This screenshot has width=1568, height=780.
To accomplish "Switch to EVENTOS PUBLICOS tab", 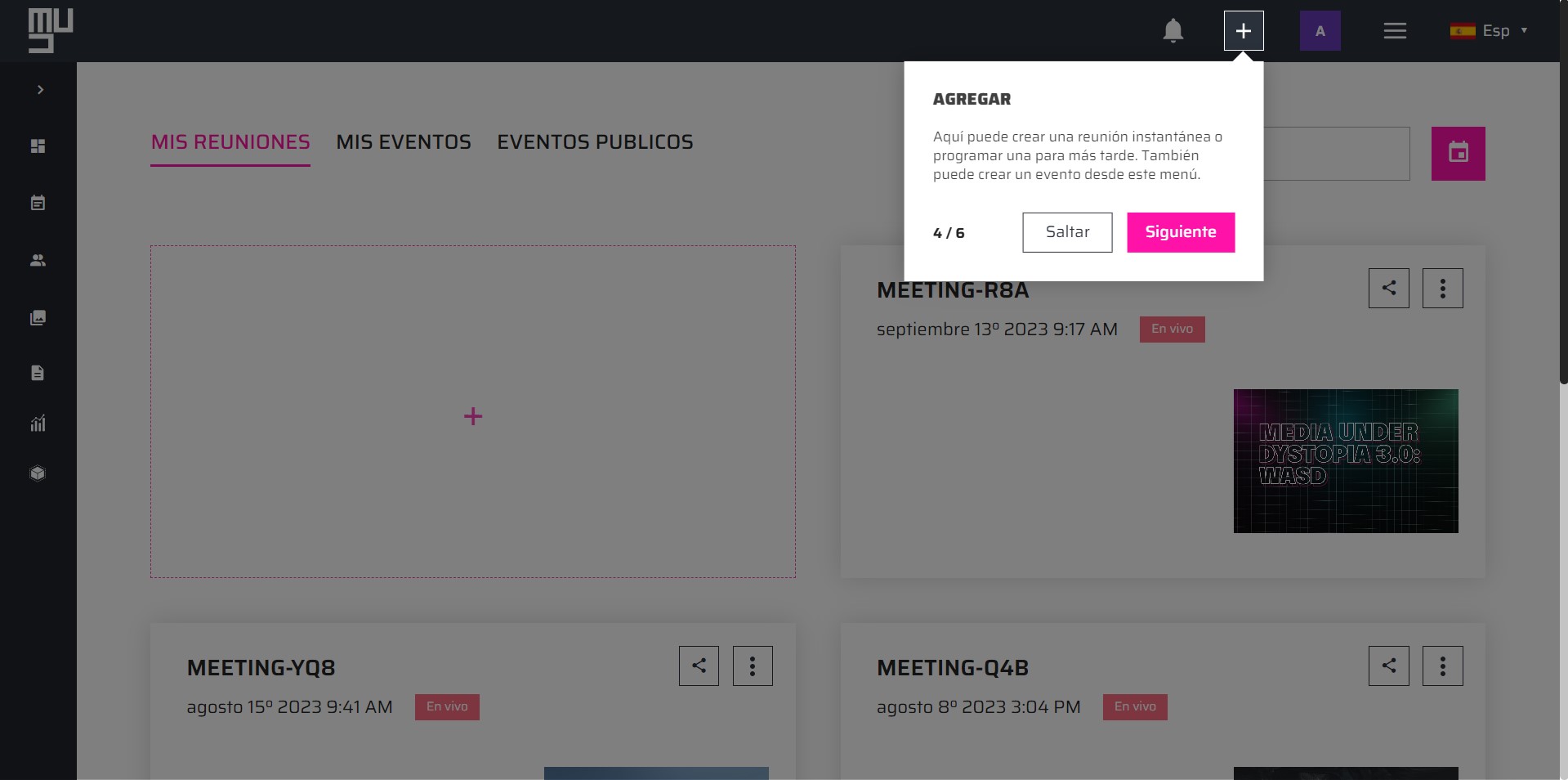I will click(x=595, y=142).
